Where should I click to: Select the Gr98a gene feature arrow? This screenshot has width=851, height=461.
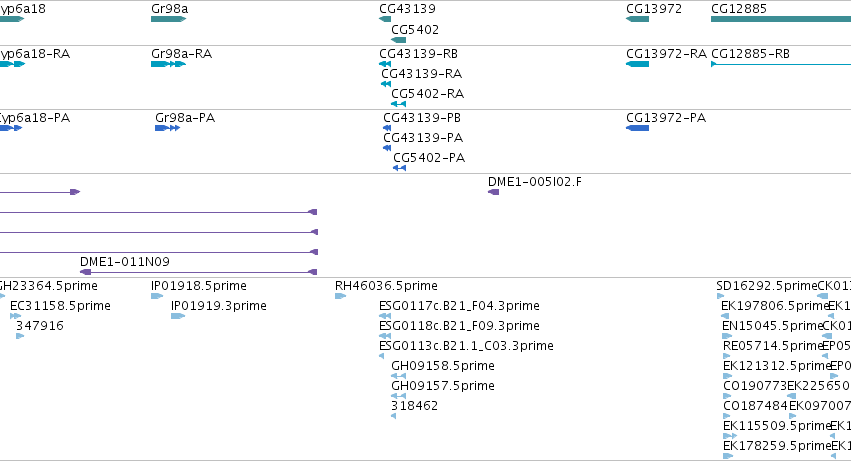point(169,19)
